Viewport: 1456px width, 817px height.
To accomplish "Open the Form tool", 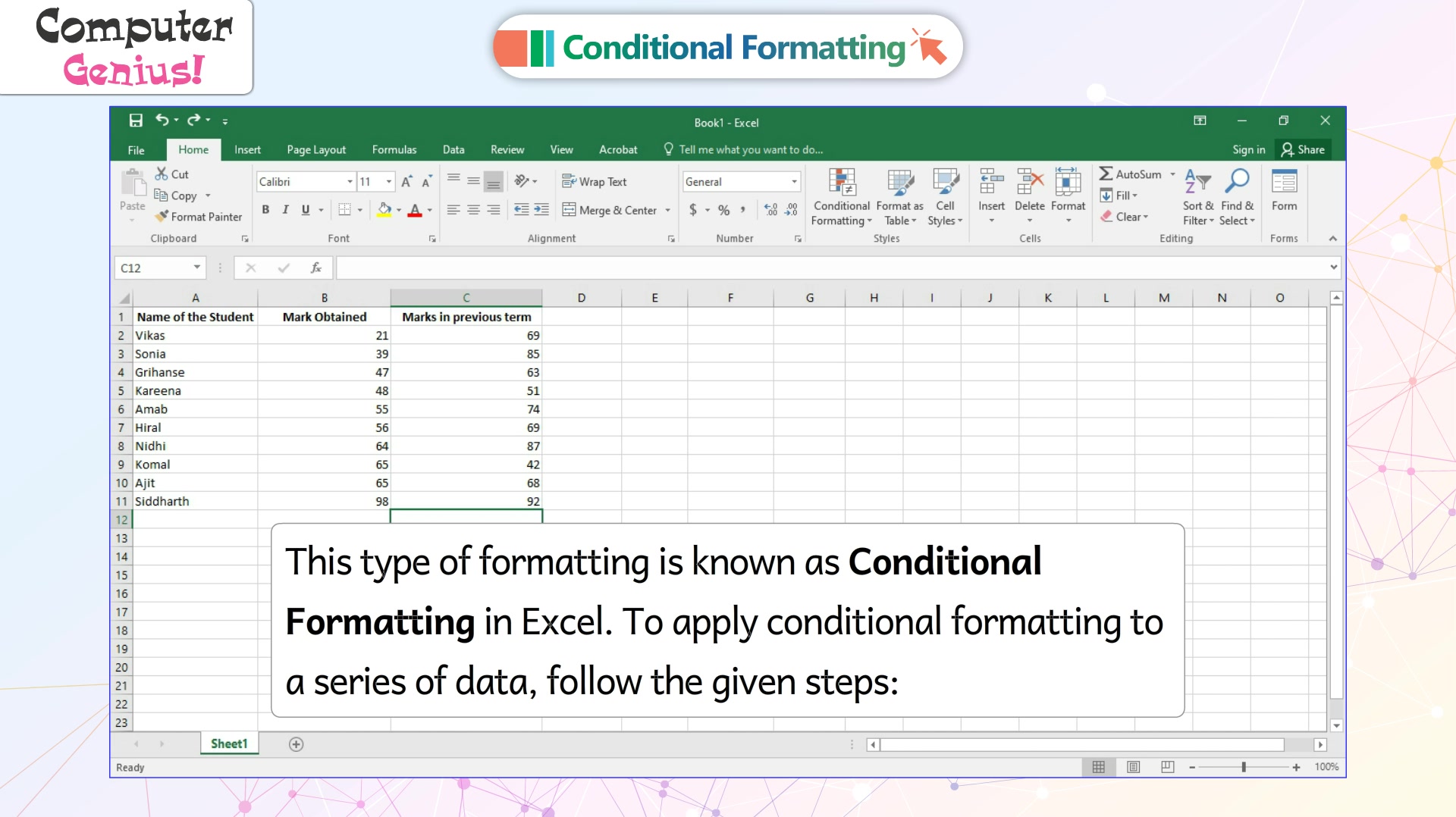I will point(1284,189).
